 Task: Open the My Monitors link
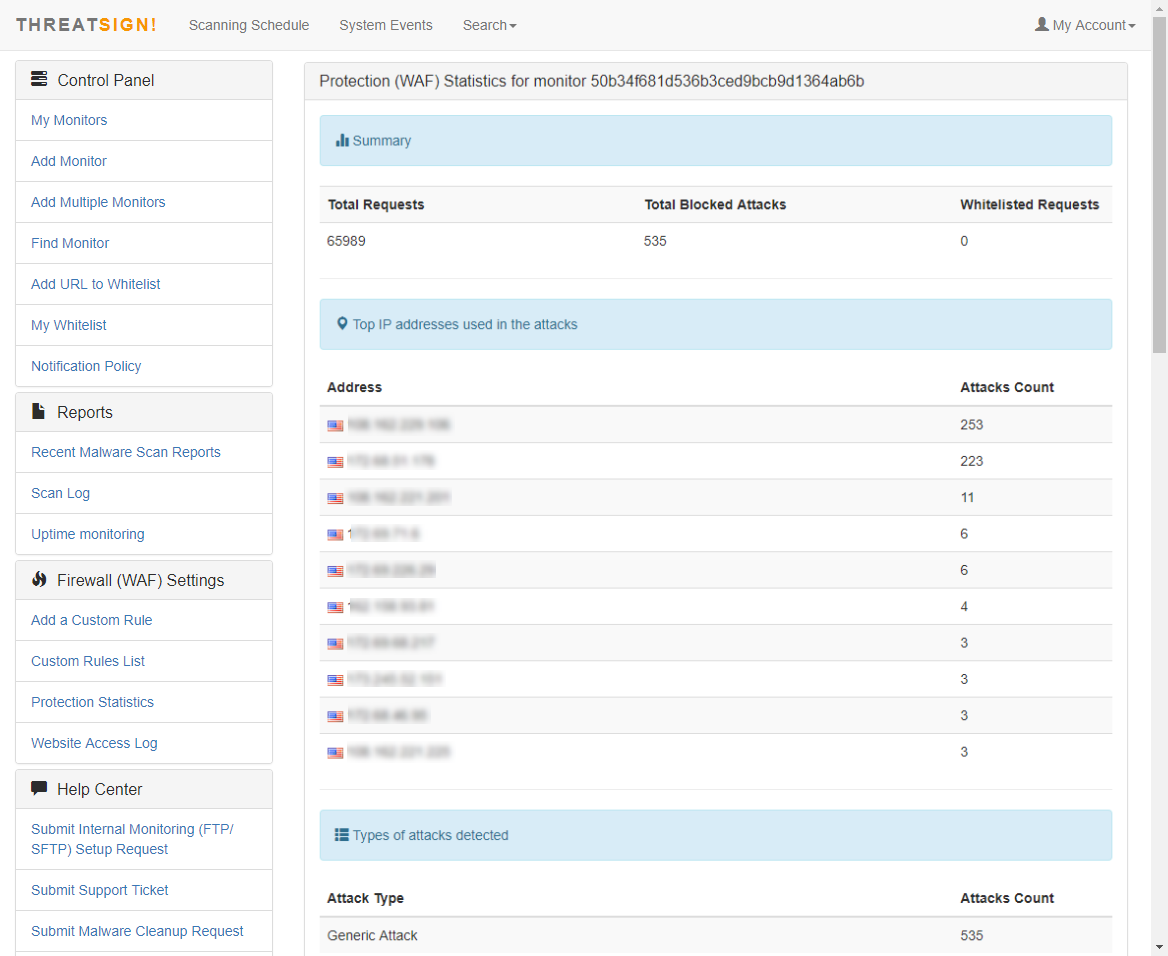point(69,120)
